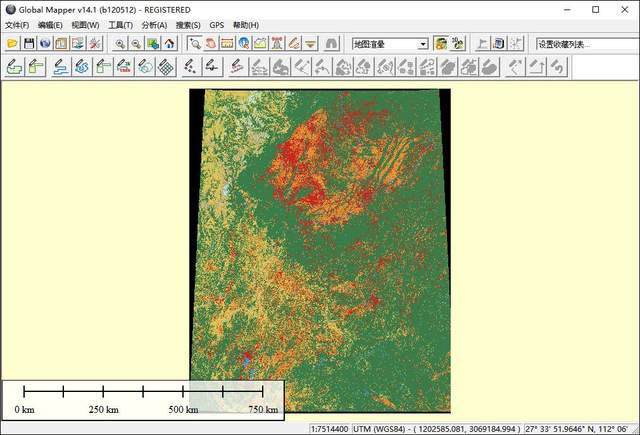Click the Open Data File folder icon
The width and height of the screenshot is (640, 435).
point(13,44)
